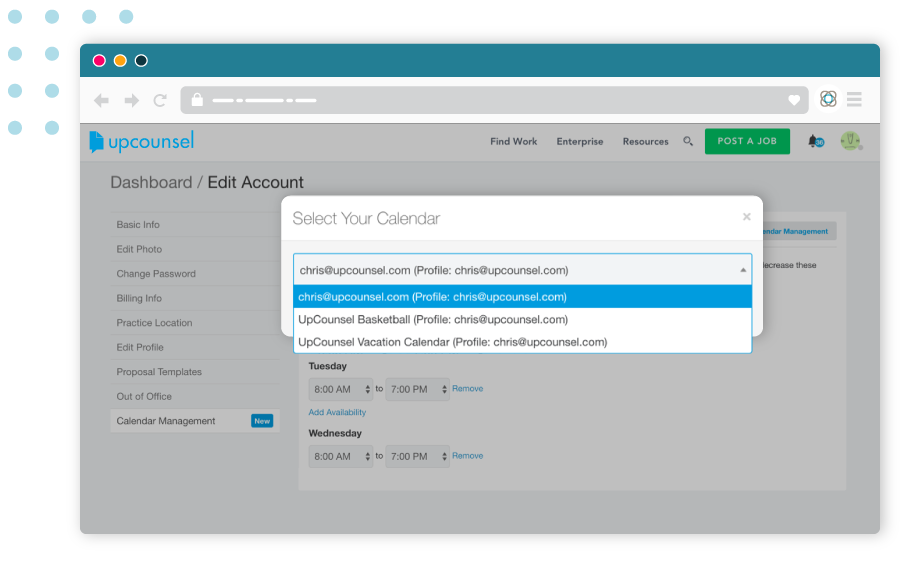Go to Proposal Templates settings
The height and width of the screenshot is (565, 910).
pyautogui.click(x=194, y=372)
